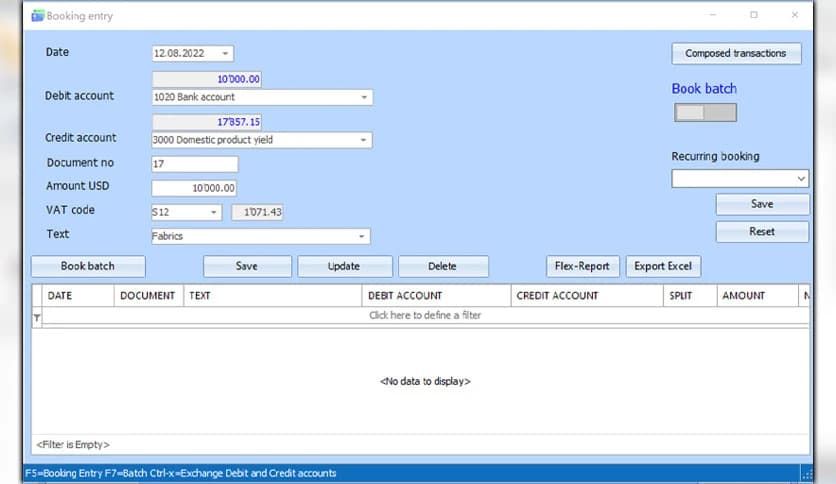Open the VAT code dropdown

click(213, 212)
